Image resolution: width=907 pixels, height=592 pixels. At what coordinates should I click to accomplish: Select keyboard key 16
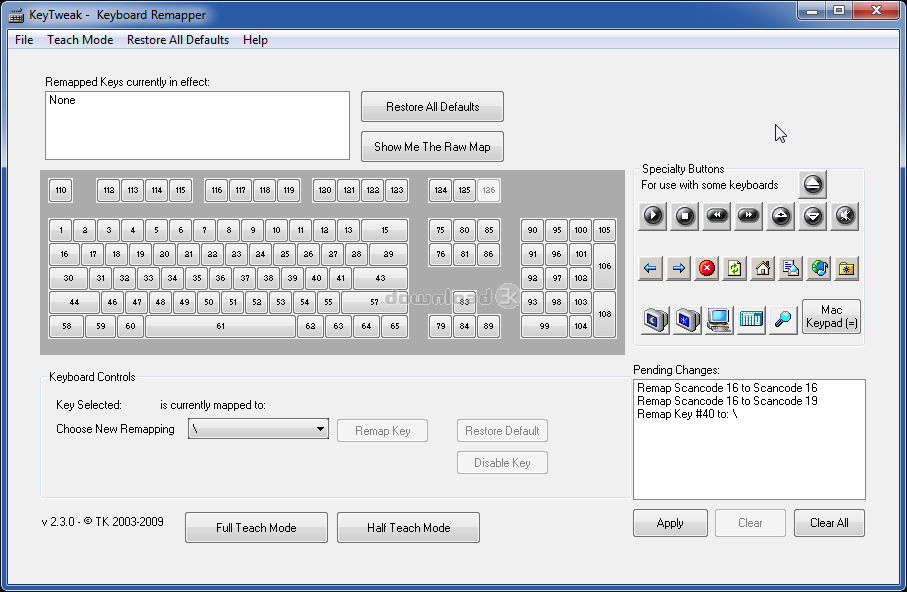pos(64,254)
